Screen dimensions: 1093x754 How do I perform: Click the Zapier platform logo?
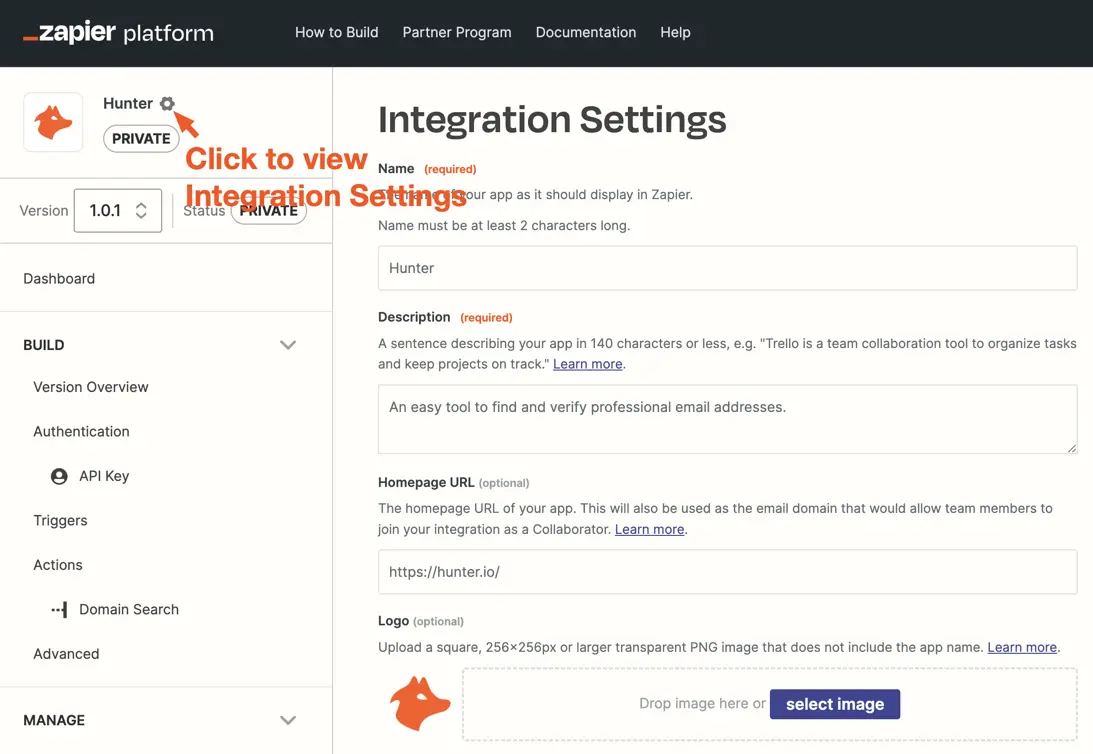click(119, 33)
